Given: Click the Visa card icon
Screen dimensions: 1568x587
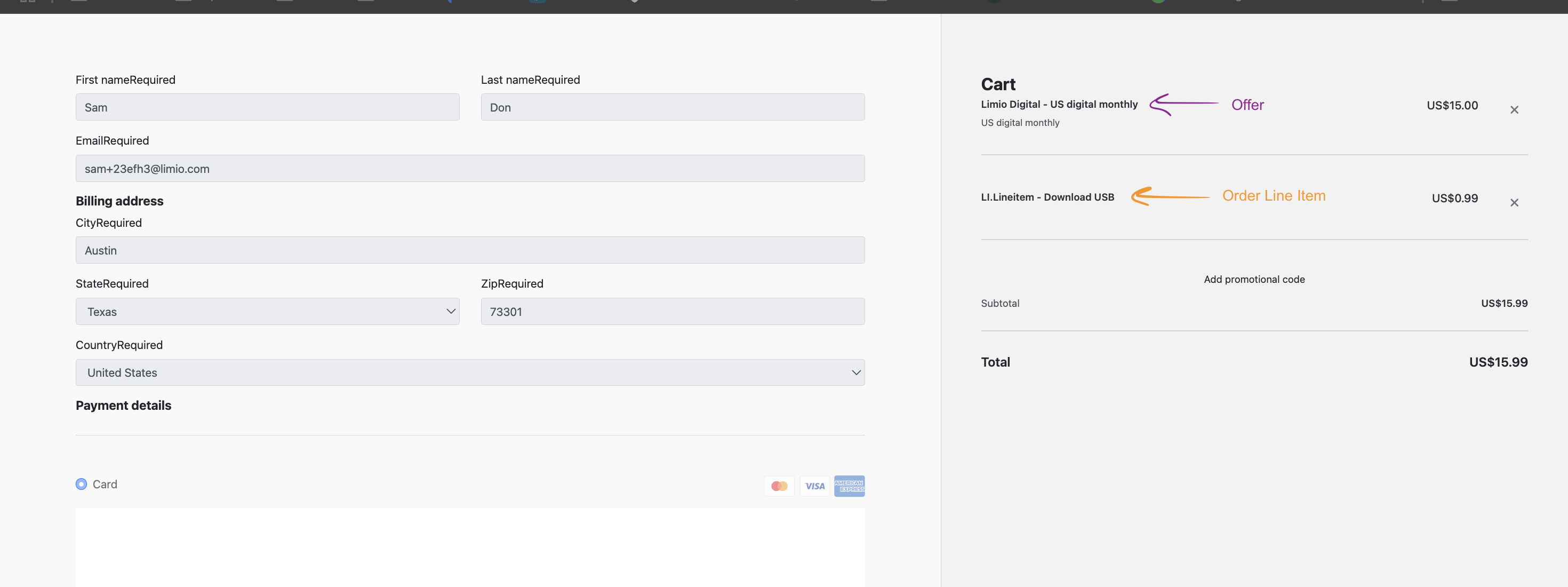Looking at the screenshot, I should point(814,486).
